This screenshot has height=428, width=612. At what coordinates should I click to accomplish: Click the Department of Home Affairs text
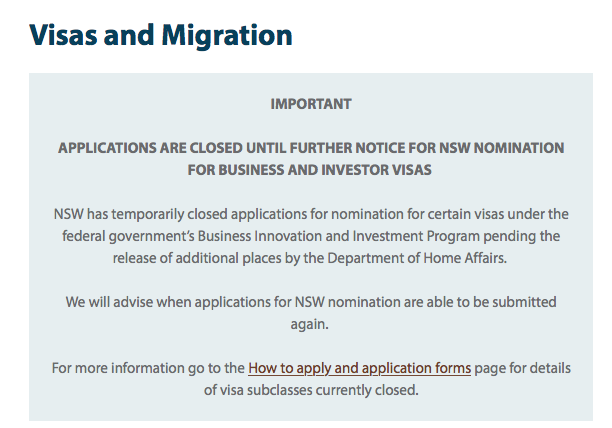(416, 258)
